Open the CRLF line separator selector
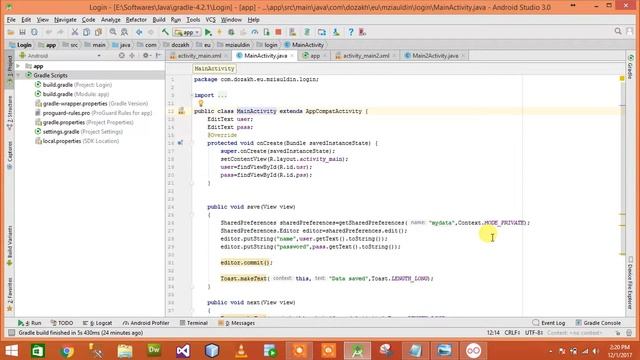Image resolution: width=640 pixels, height=360 pixels. coord(512,333)
